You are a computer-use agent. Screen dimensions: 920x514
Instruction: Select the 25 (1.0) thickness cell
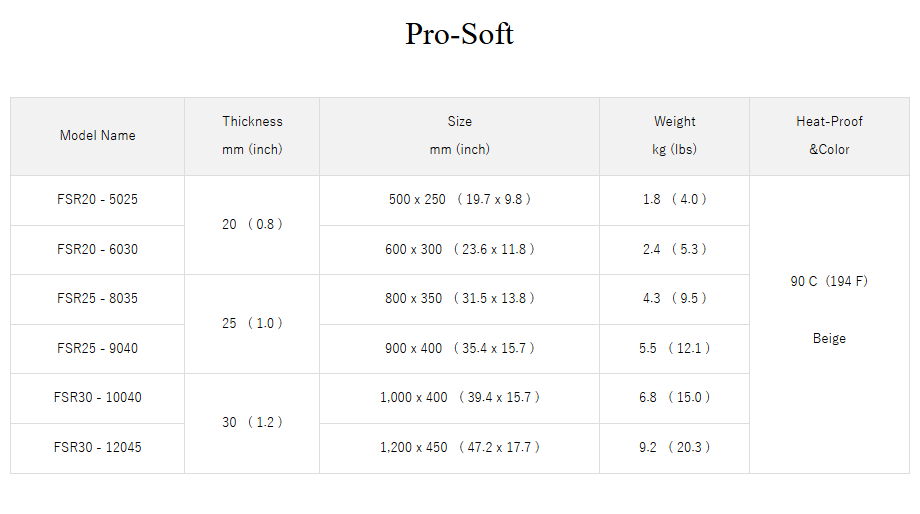252,323
